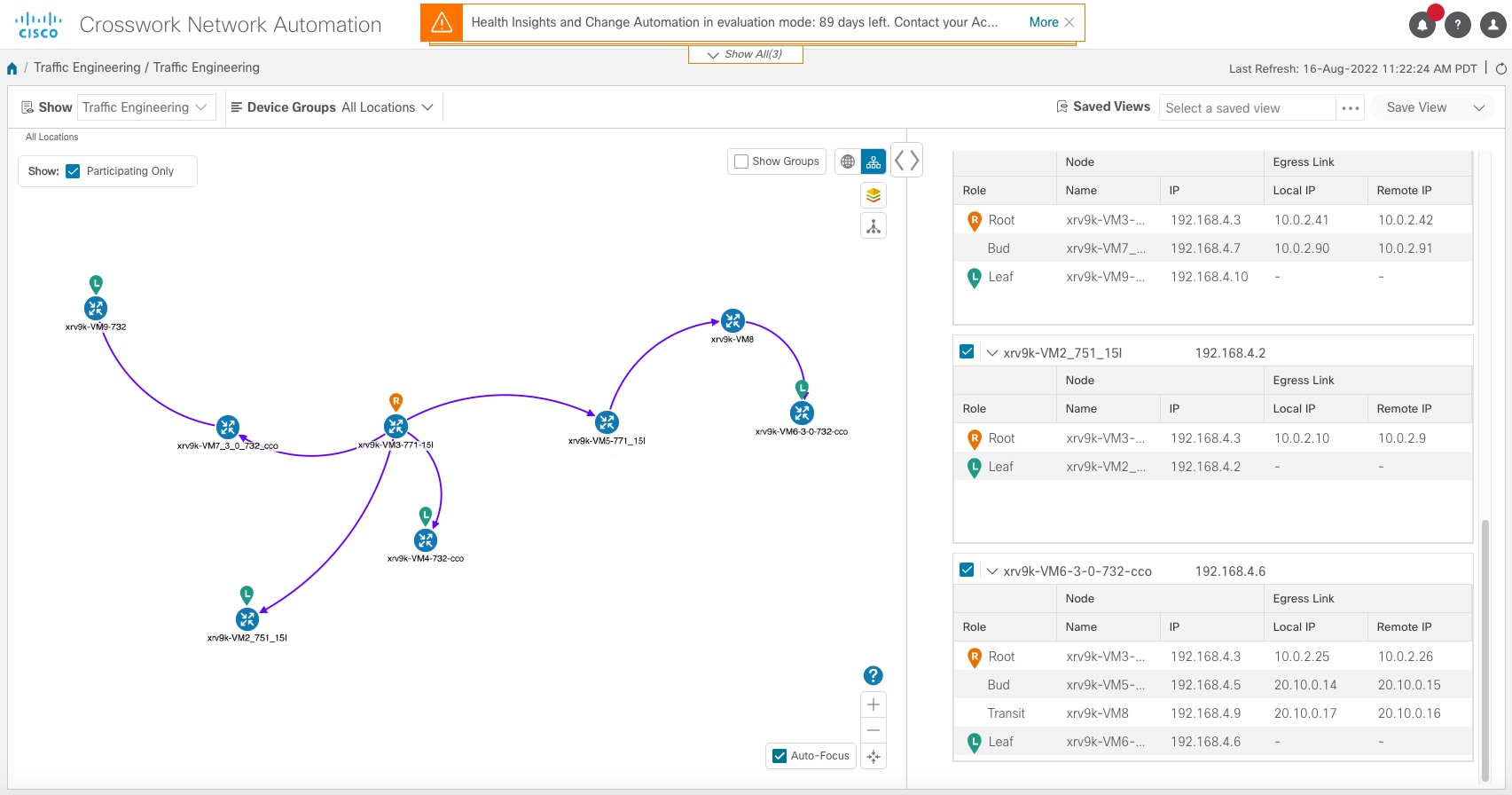
Task: Toggle the Auto-Focus checkbox
Action: 780,756
